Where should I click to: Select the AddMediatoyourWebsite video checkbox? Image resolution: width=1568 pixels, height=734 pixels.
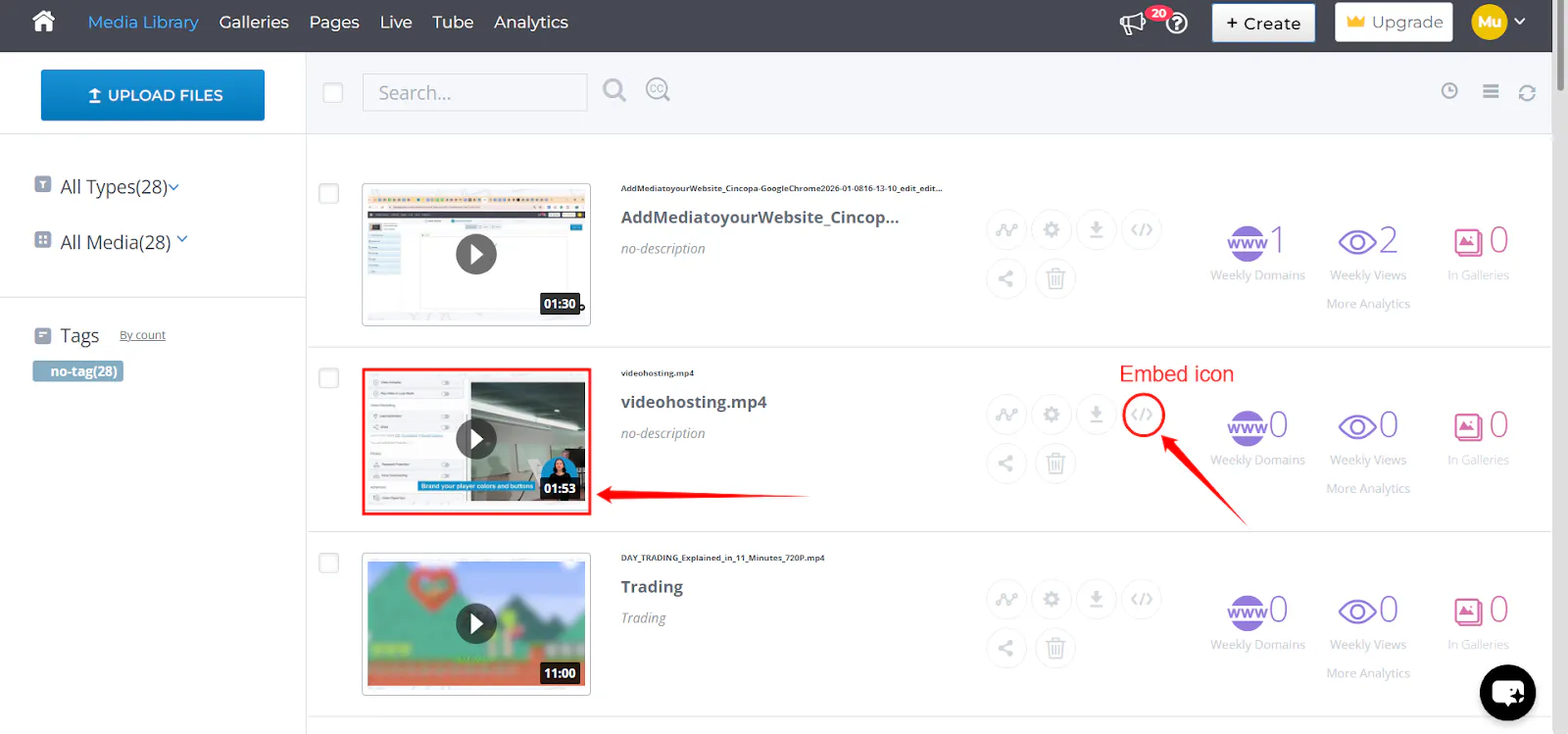[x=329, y=193]
